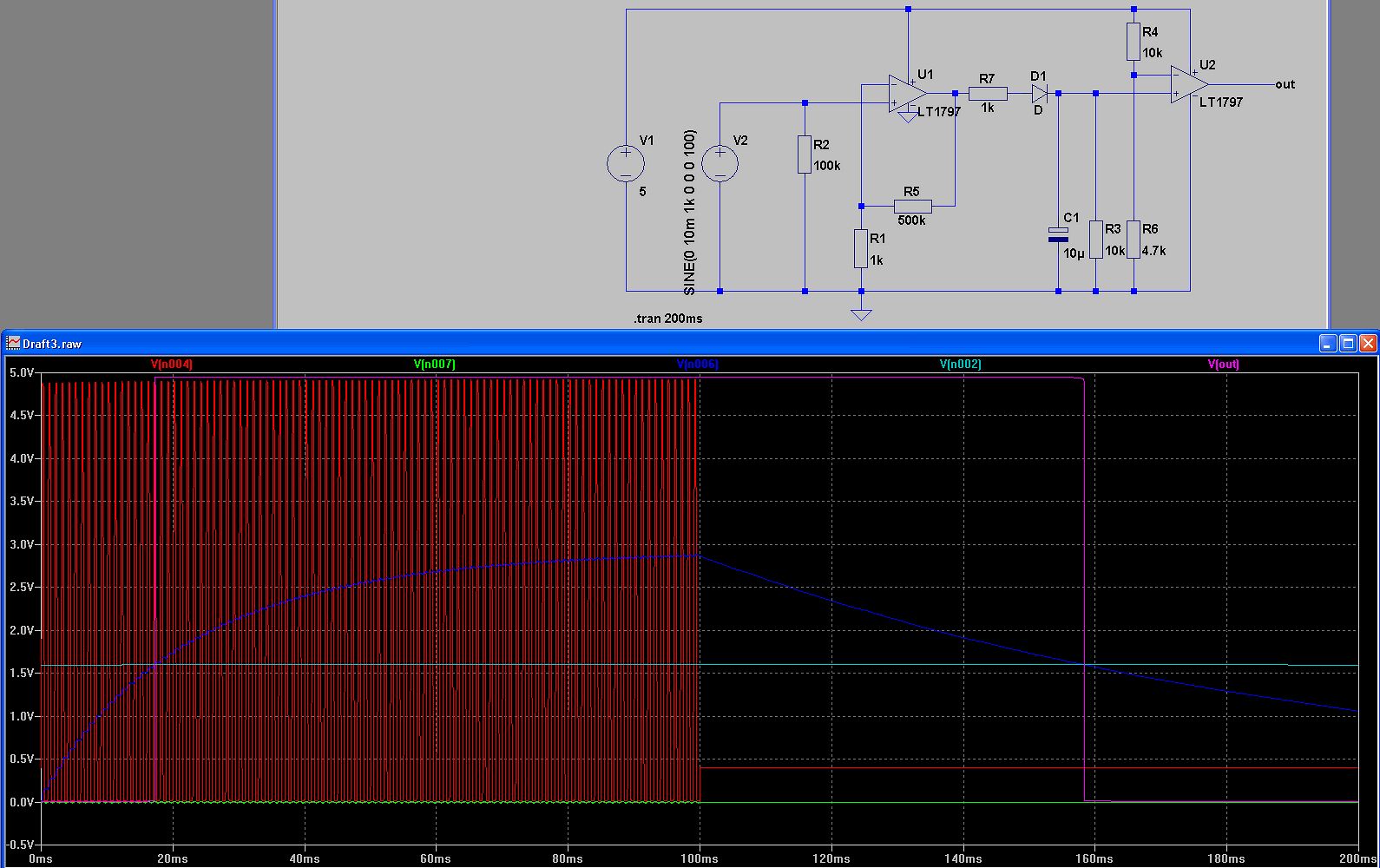This screenshot has height=868, width=1380.
Task: Select the magenta V(out) trace label
Action: tap(1223, 365)
